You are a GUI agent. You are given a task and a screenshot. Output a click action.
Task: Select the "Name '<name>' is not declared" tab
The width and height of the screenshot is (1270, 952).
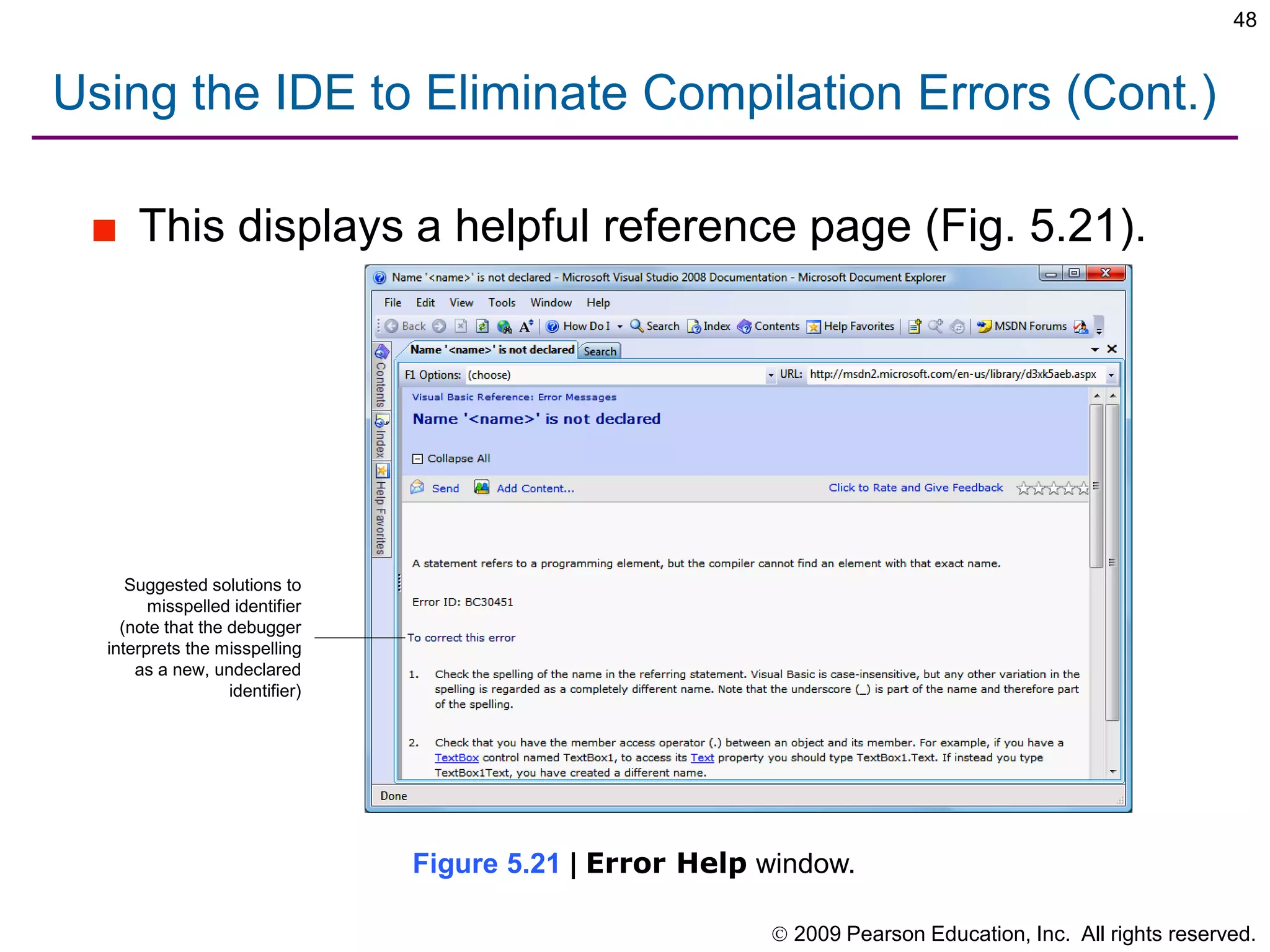pyautogui.click(x=492, y=350)
